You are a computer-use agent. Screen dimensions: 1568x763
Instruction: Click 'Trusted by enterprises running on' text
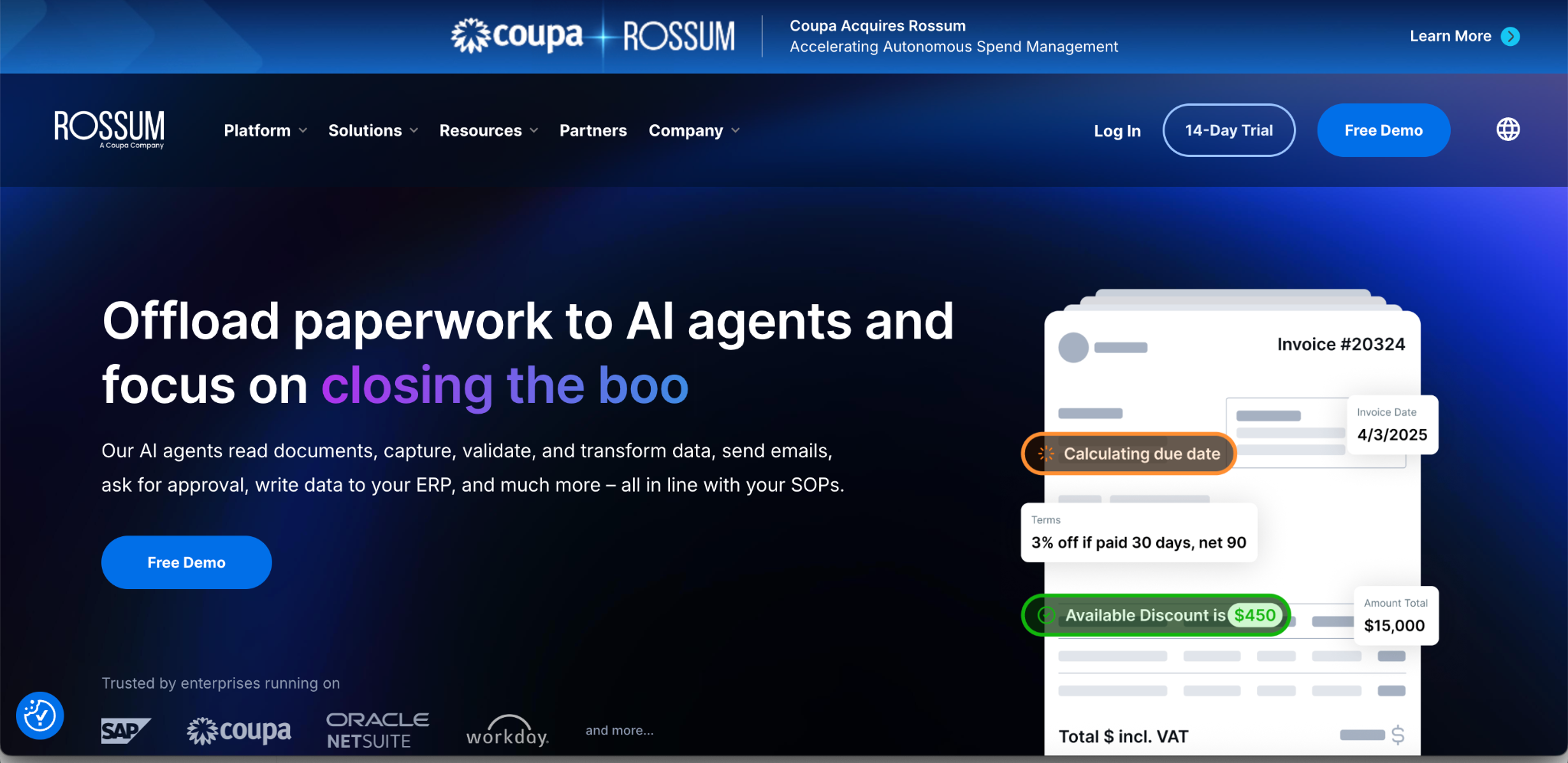coord(220,683)
